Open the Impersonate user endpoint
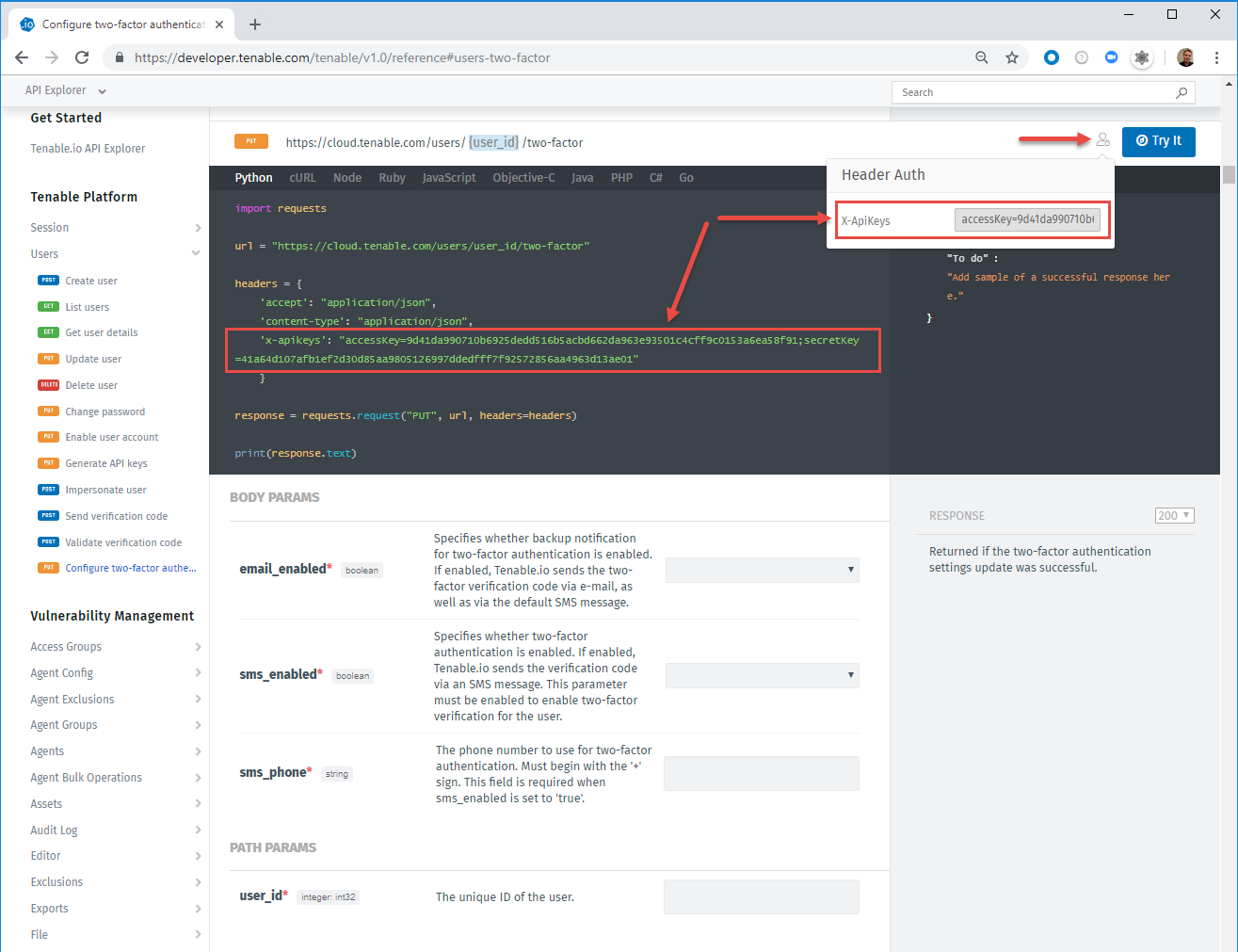Viewport: 1238px width, 952px height. pos(105,490)
